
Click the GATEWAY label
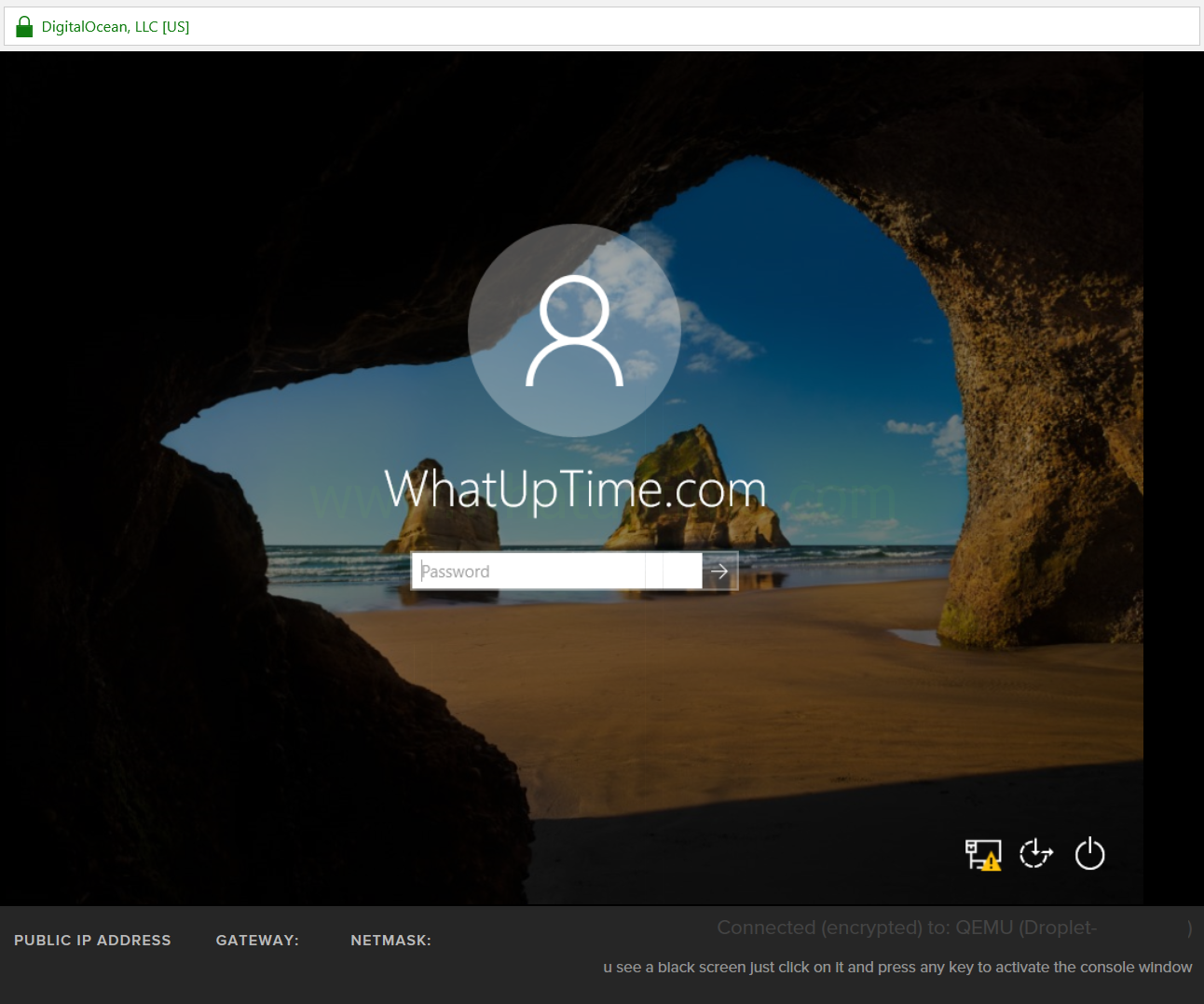[257, 941]
